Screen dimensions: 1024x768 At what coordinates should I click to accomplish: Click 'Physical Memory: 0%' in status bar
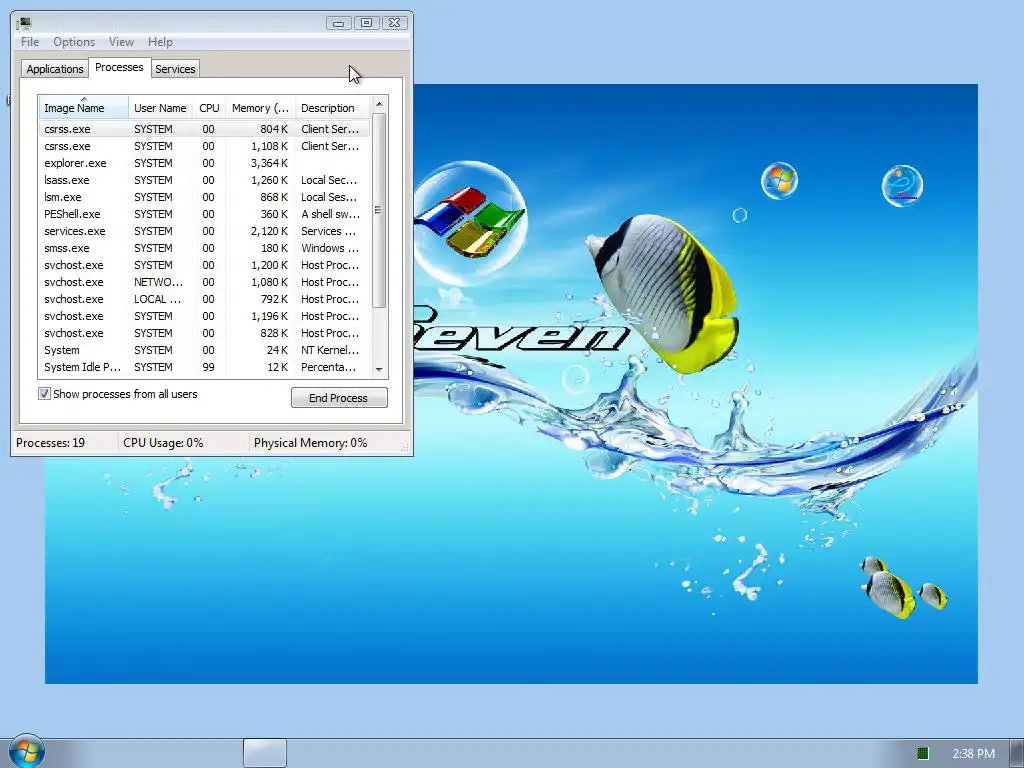[x=310, y=442]
